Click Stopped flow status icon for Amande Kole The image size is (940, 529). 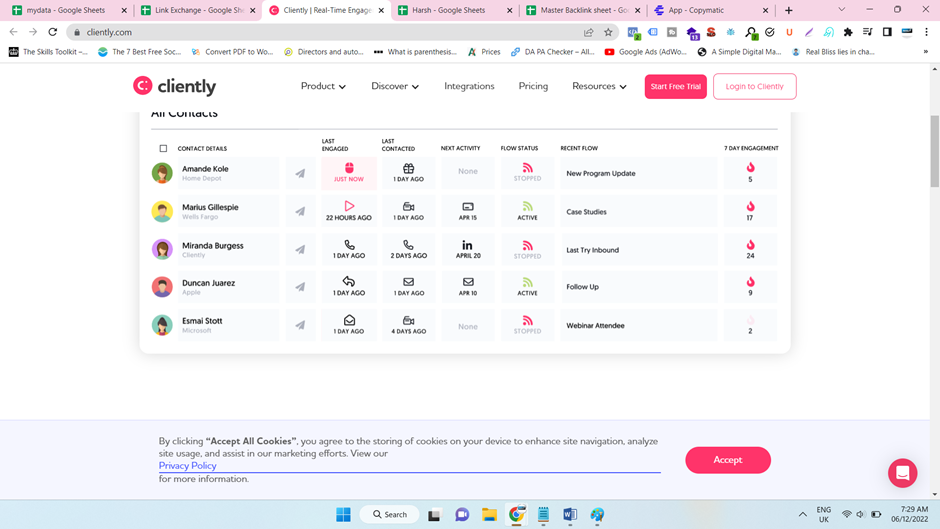pos(528,168)
